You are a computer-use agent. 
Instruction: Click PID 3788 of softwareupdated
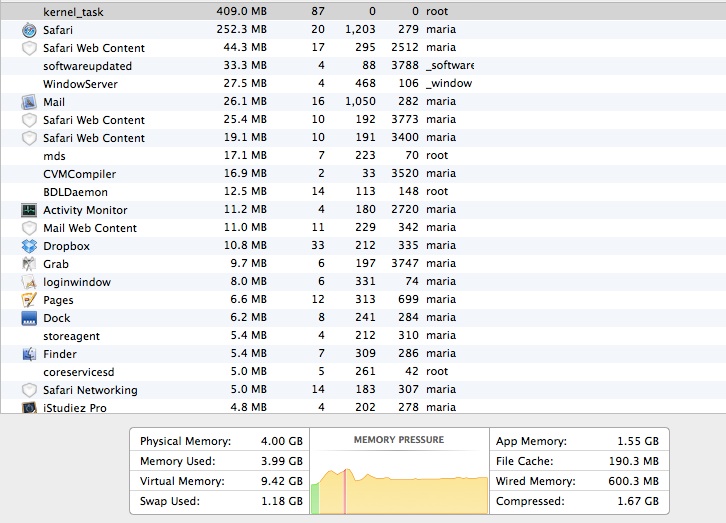[405, 65]
